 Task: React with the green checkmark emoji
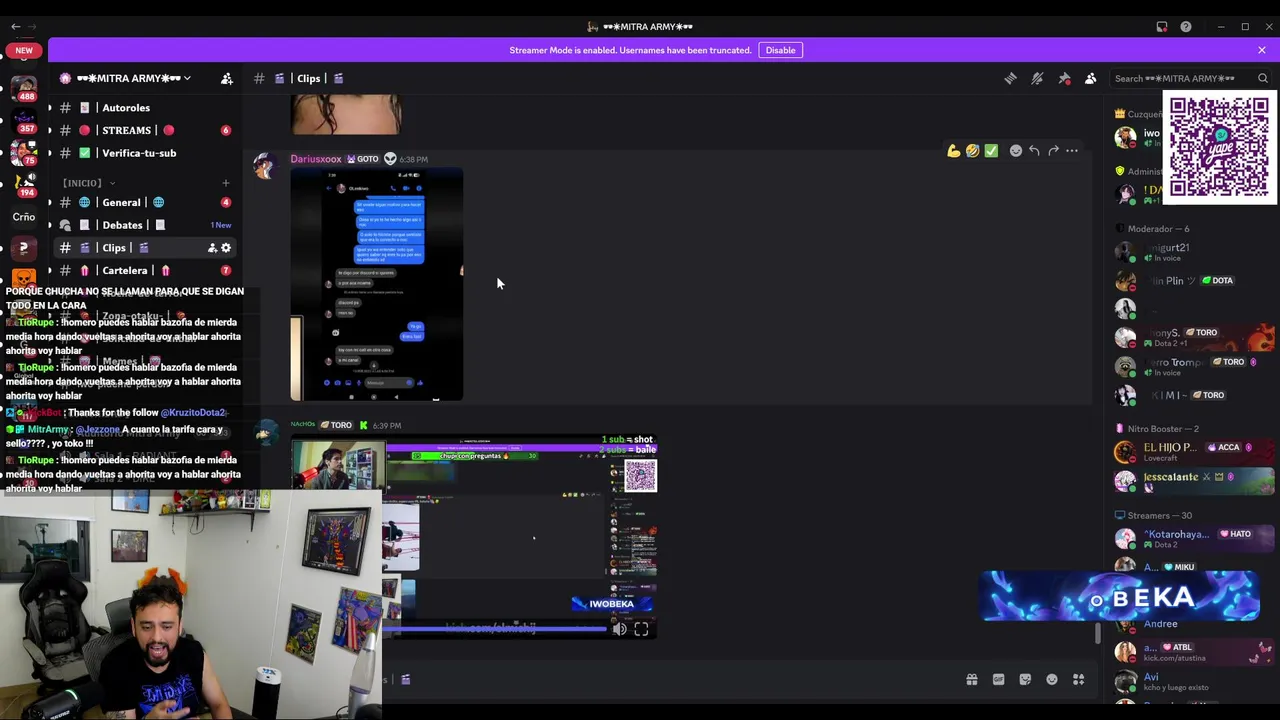(991, 151)
